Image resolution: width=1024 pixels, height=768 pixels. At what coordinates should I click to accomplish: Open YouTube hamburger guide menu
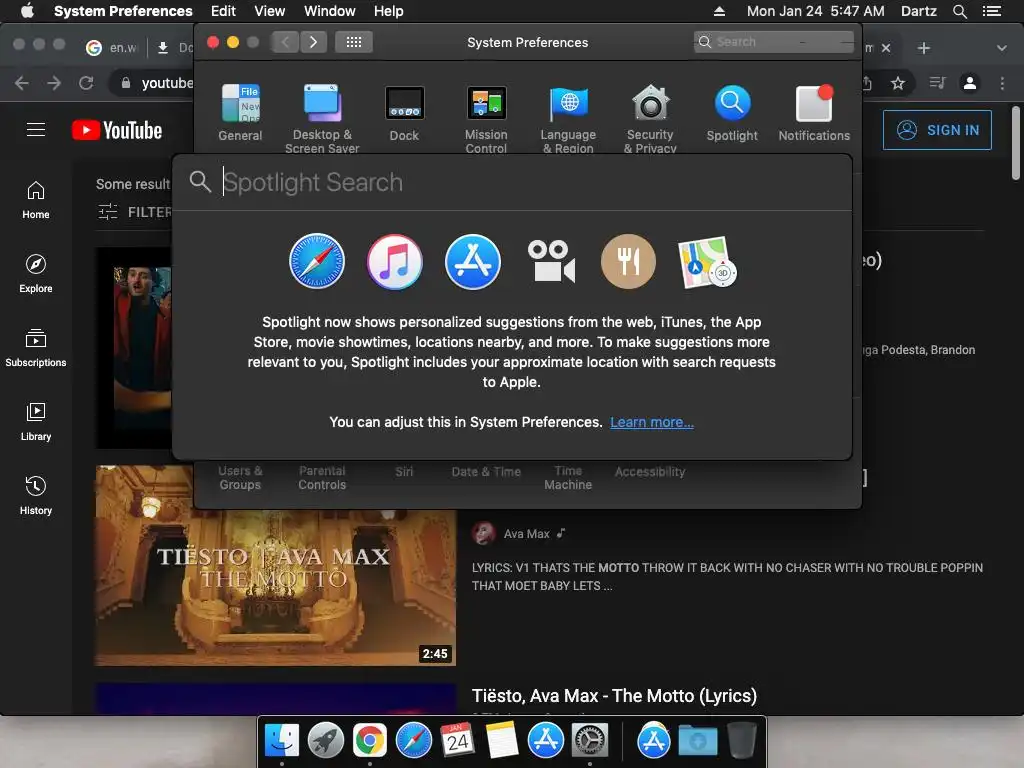36,130
